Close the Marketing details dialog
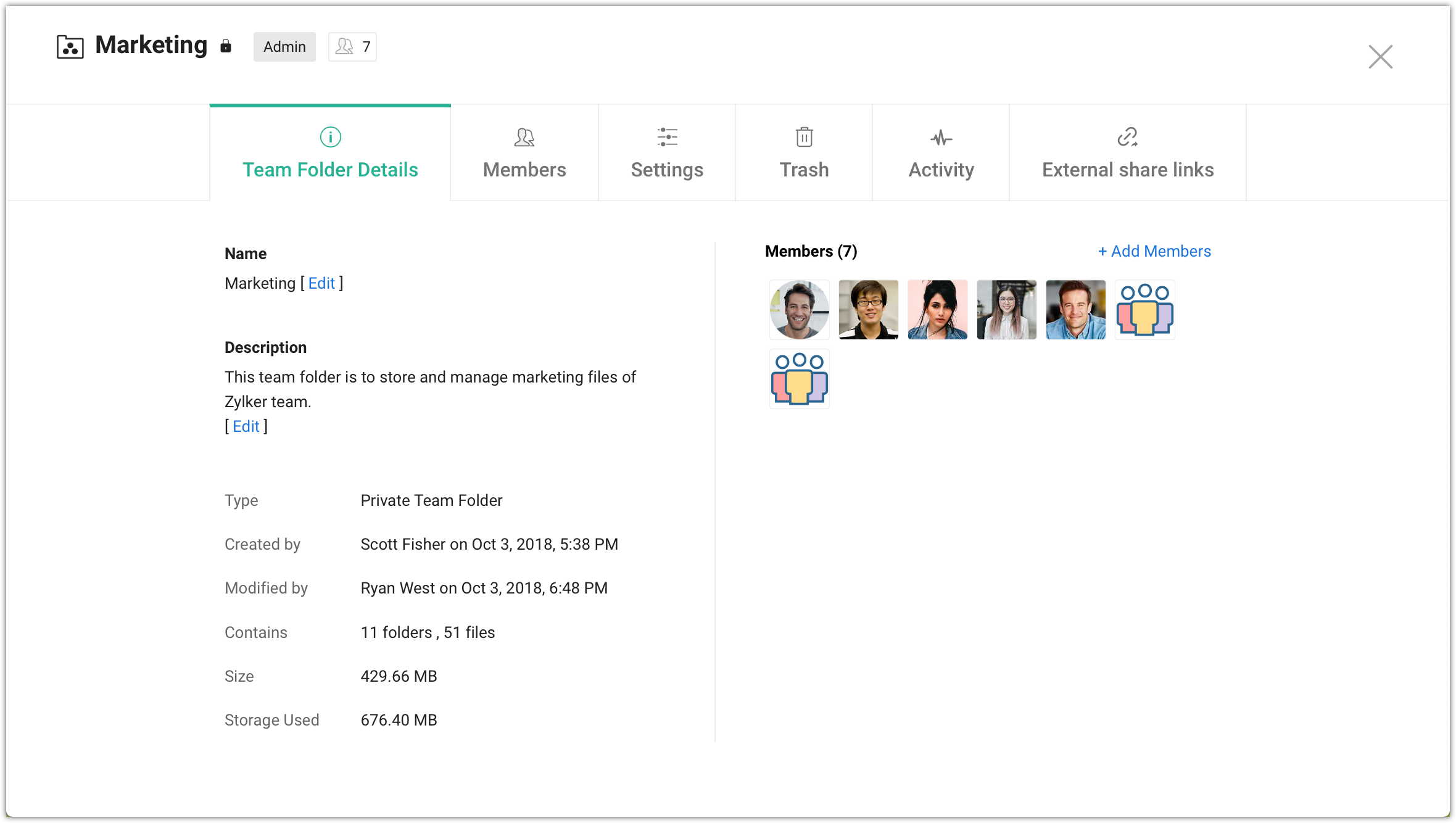 point(1380,57)
